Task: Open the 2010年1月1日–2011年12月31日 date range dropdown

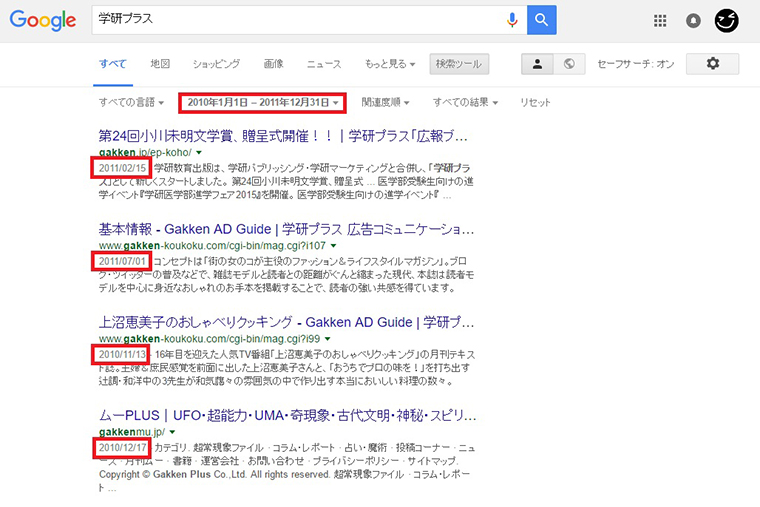Action: 263,103
